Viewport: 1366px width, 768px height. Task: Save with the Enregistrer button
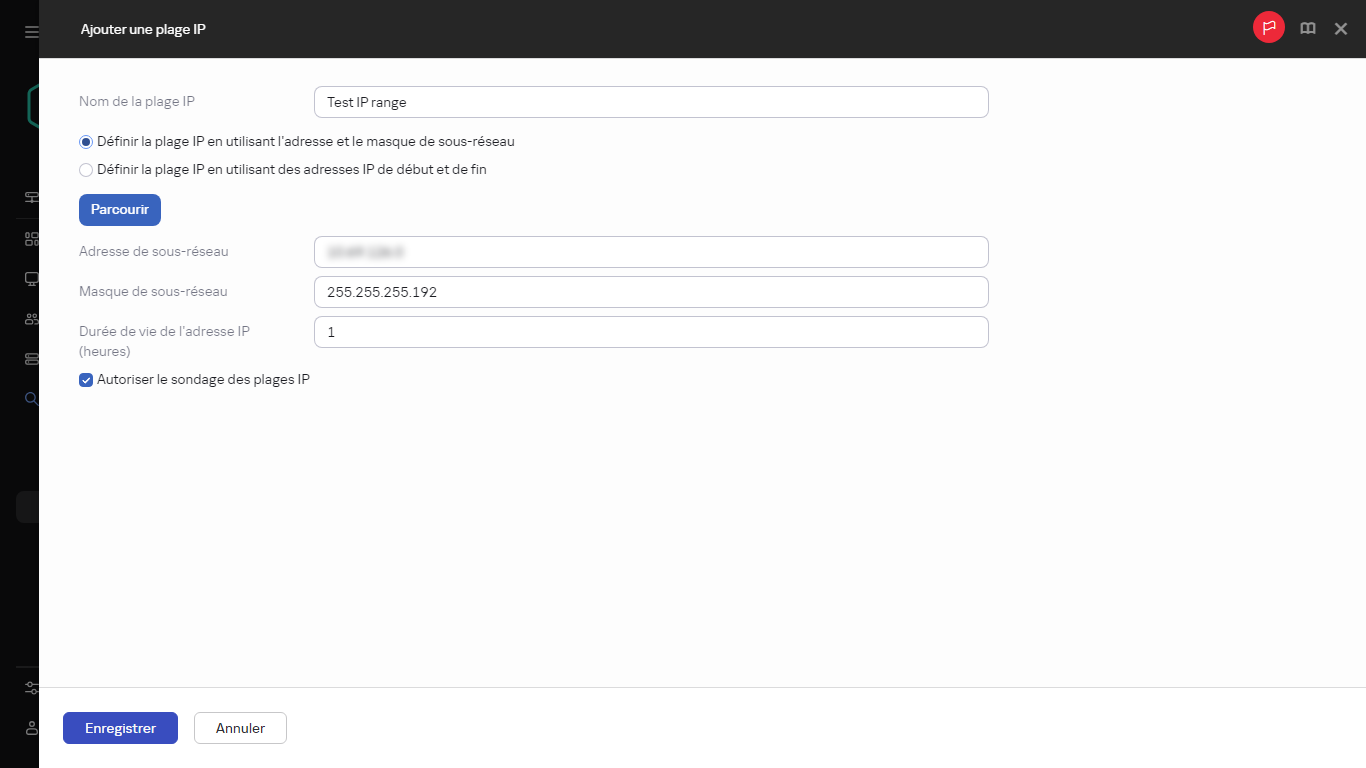120,728
